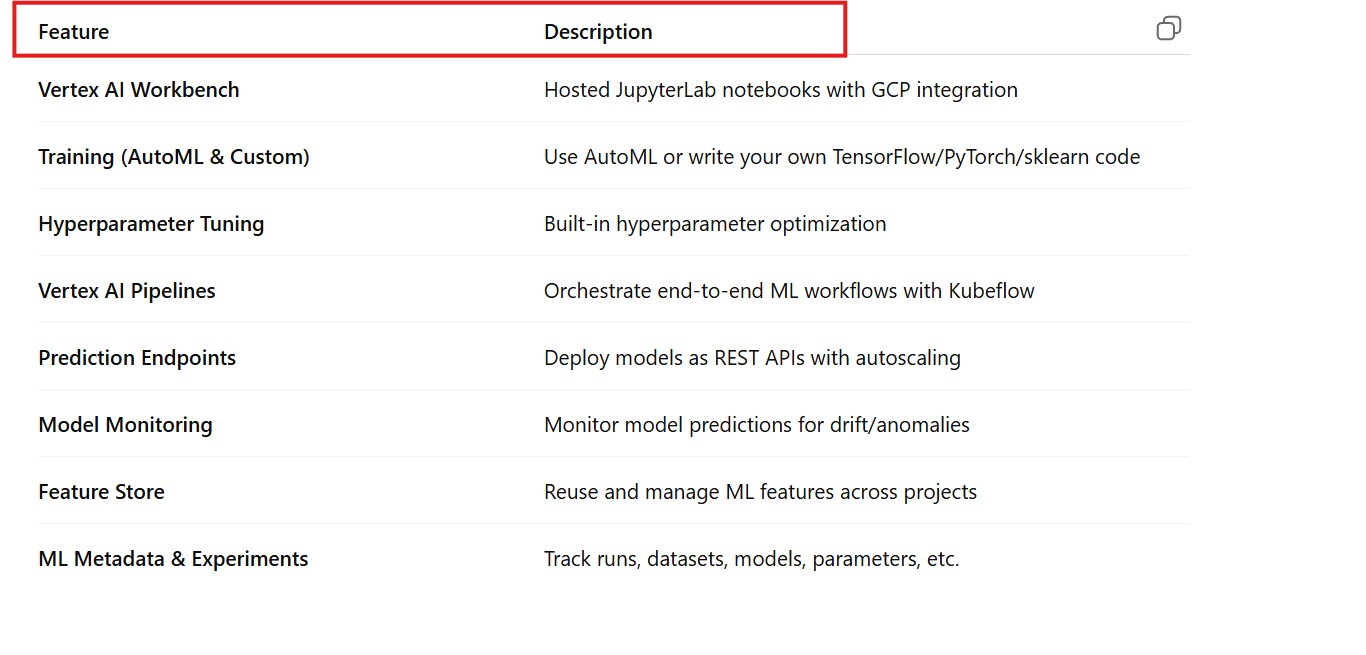Click the ML Metadata & Experiments cell

173,559
